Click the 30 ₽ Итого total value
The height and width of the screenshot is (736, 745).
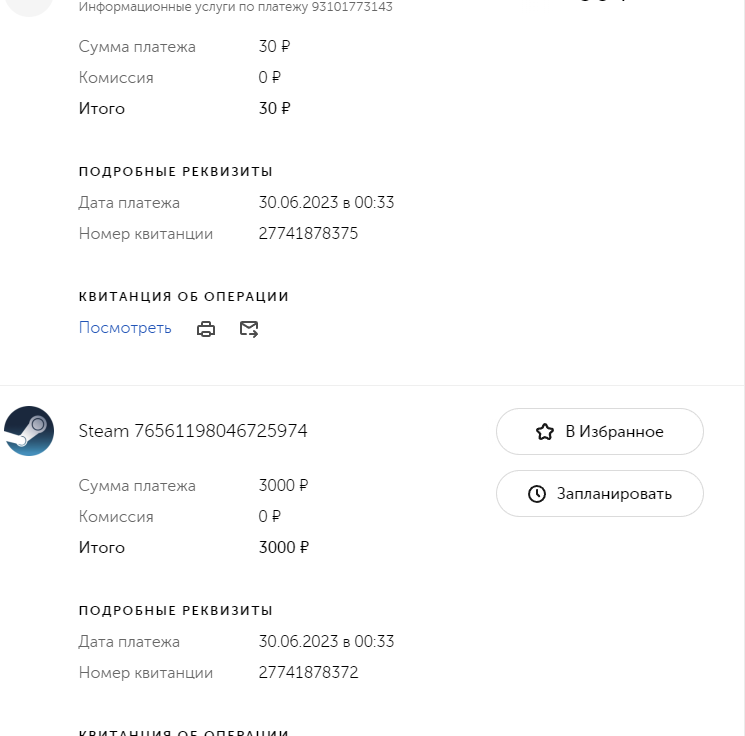pyautogui.click(x=274, y=109)
